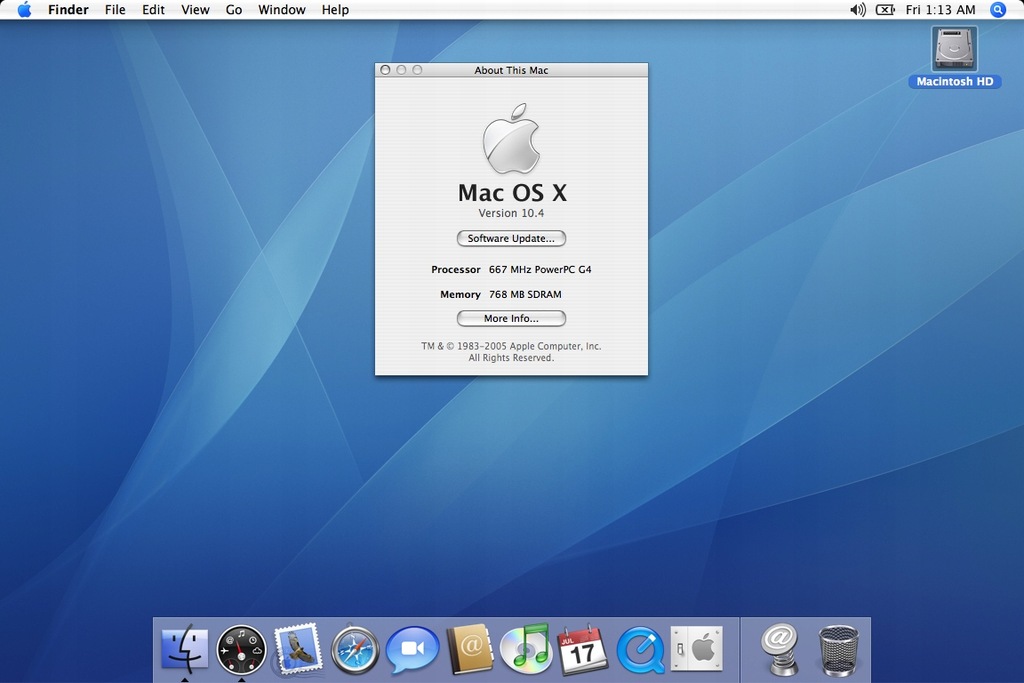The width and height of the screenshot is (1024, 683).
Task: Open the Apple menu
Action: click(24, 10)
